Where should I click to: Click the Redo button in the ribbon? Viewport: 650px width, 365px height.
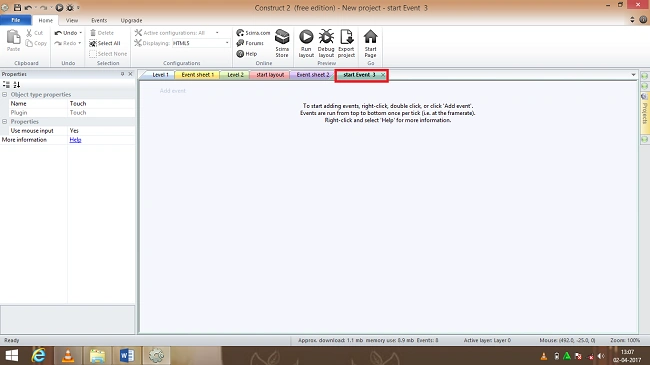click(66, 43)
